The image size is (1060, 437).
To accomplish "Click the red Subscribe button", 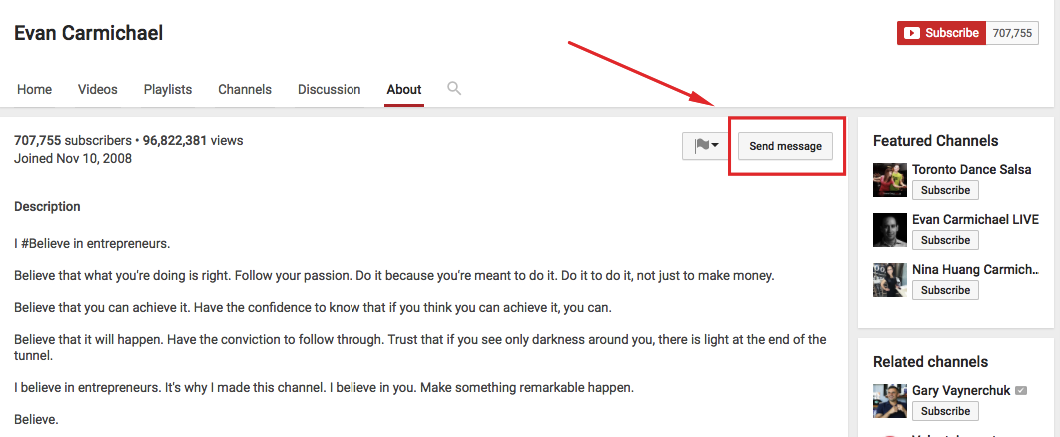I will [x=942, y=32].
